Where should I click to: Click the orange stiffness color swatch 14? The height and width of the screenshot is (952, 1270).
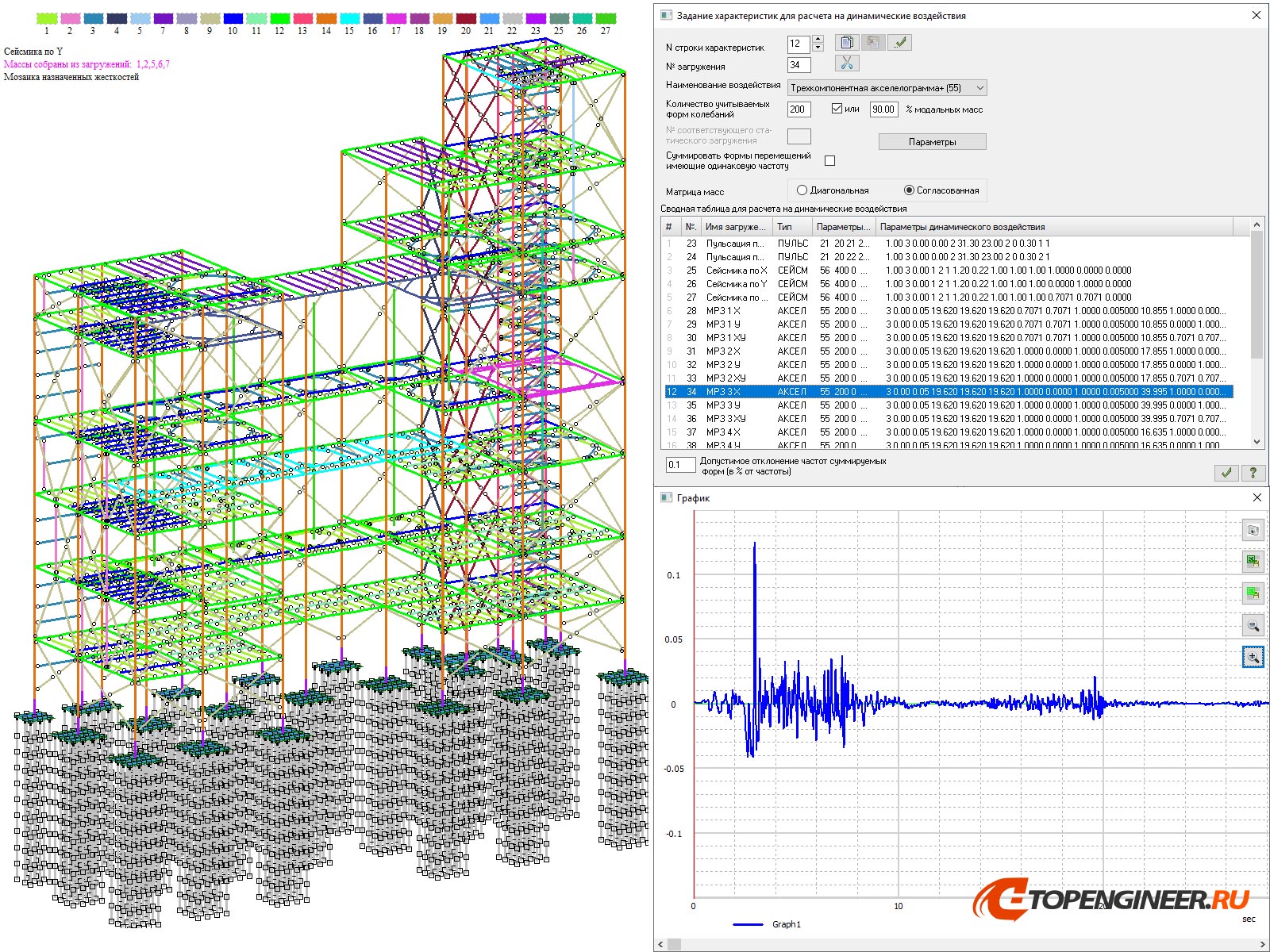pos(325,18)
